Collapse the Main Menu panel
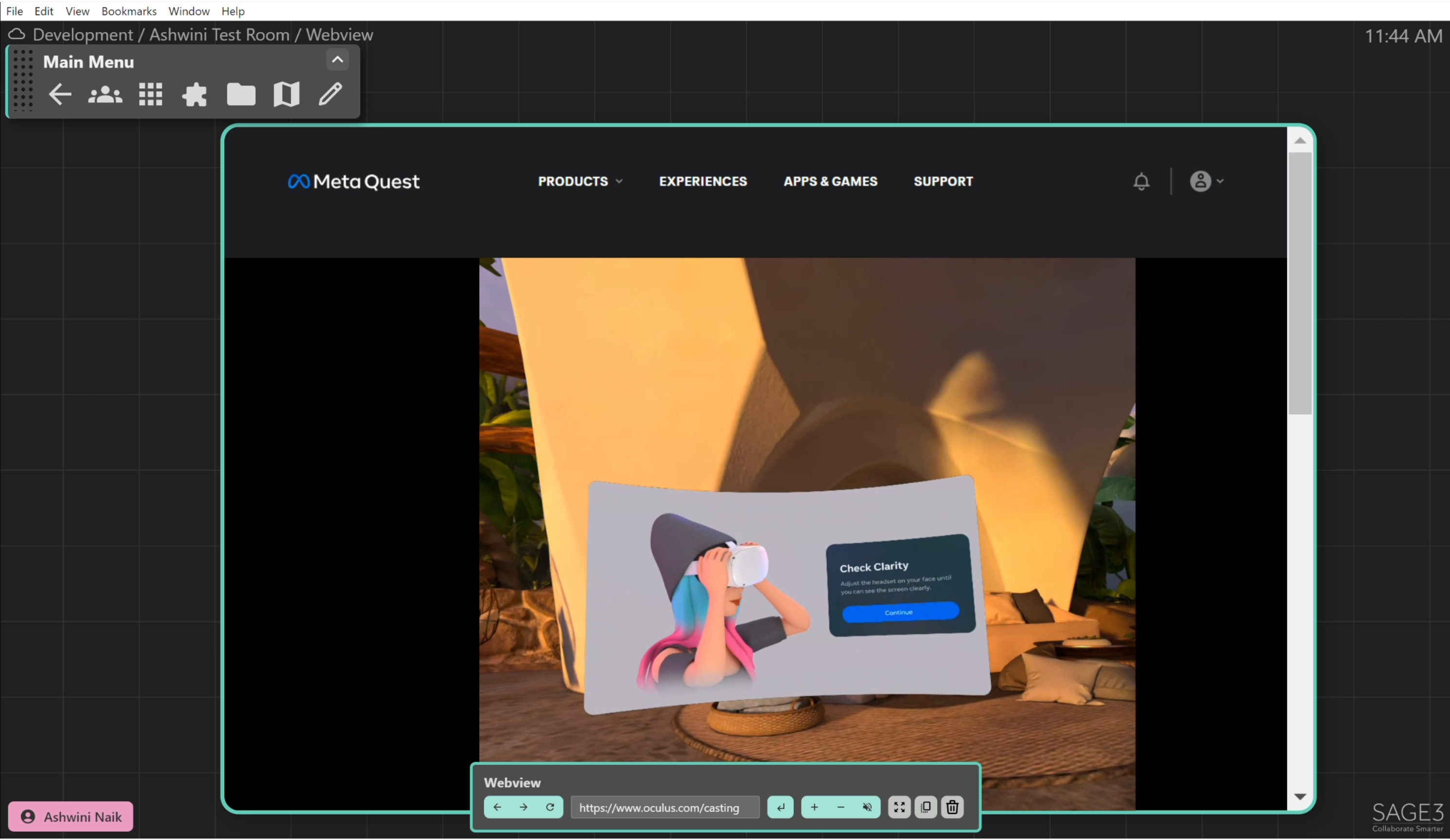1450x840 pixels. coord(338,59)
